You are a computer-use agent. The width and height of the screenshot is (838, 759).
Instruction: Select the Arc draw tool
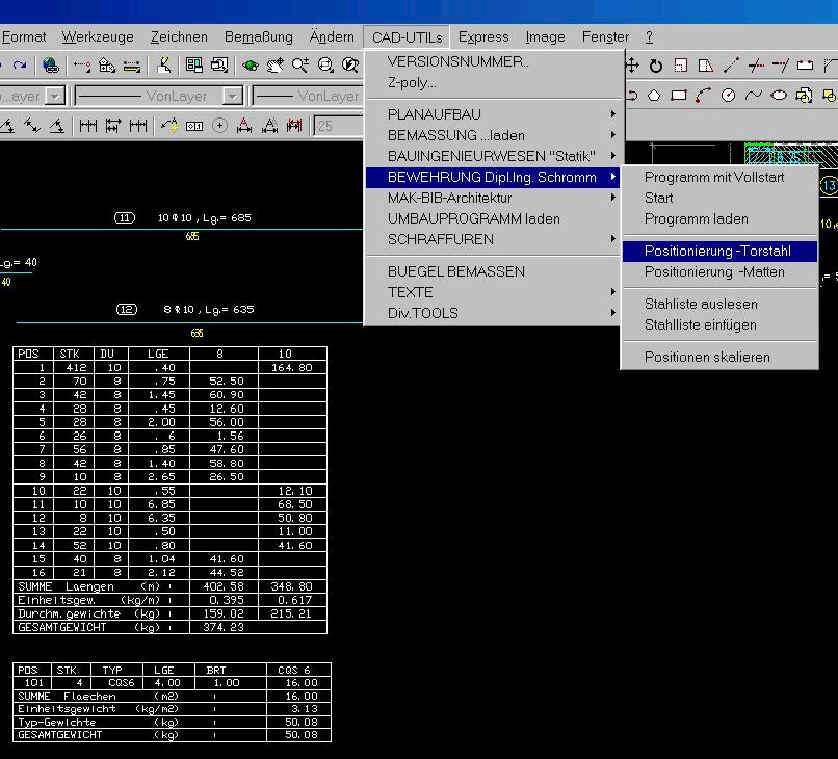tap(703, 96)
